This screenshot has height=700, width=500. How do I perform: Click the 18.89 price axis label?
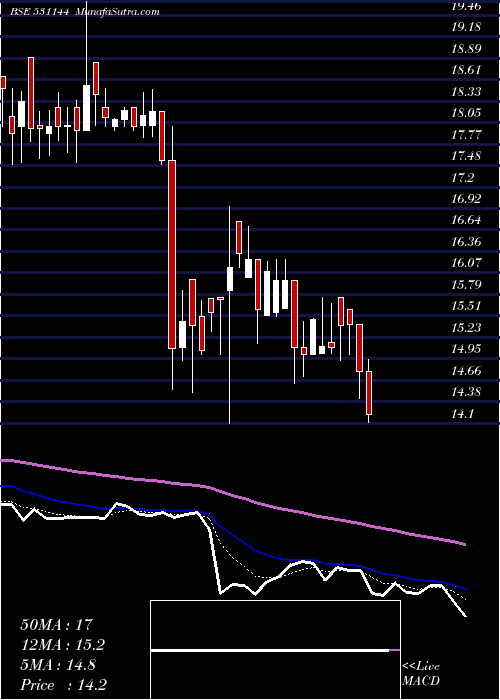click(x=465, y=49)
